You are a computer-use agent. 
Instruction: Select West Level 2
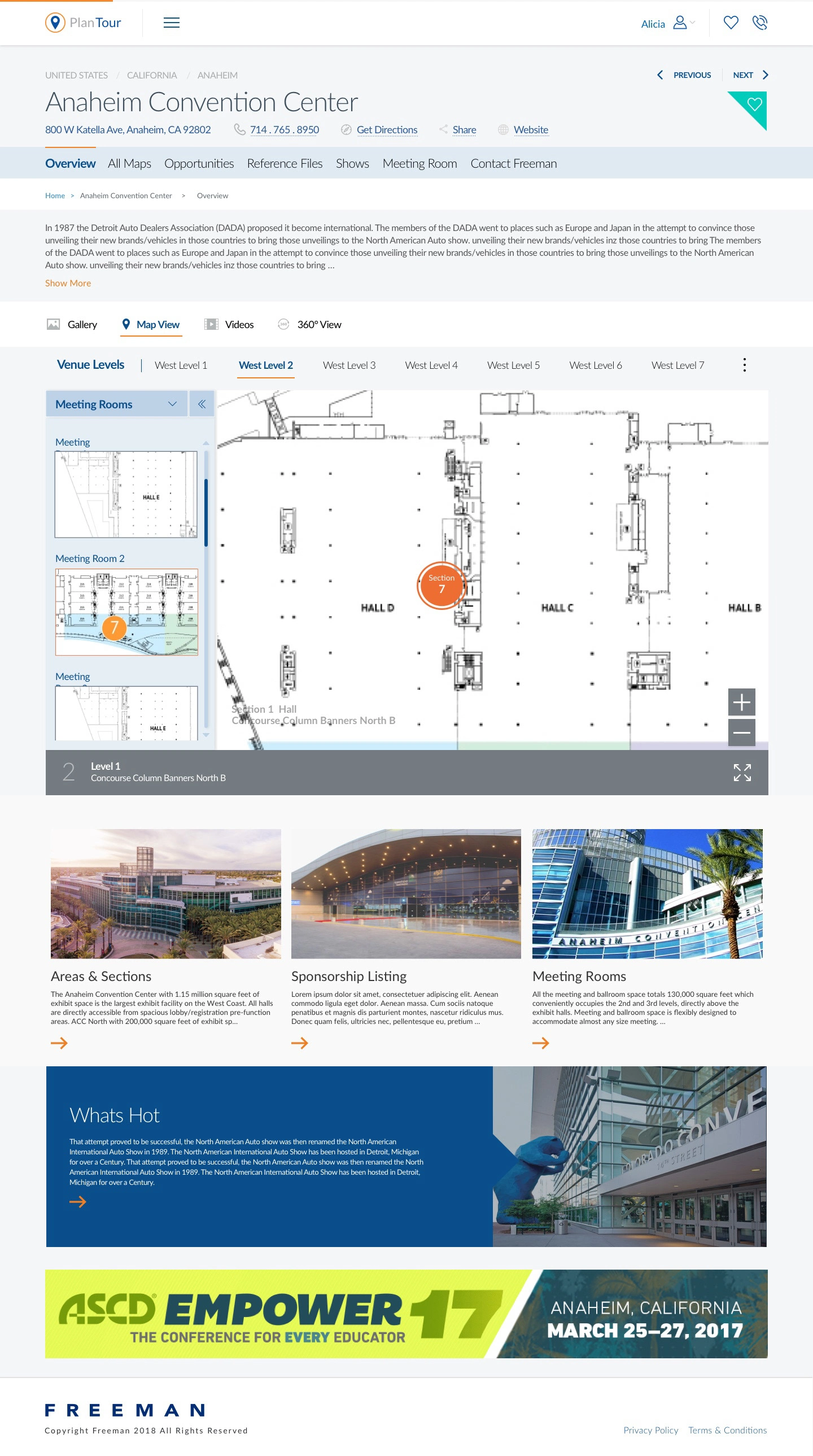pyautogui.click(x=265, y=365)
